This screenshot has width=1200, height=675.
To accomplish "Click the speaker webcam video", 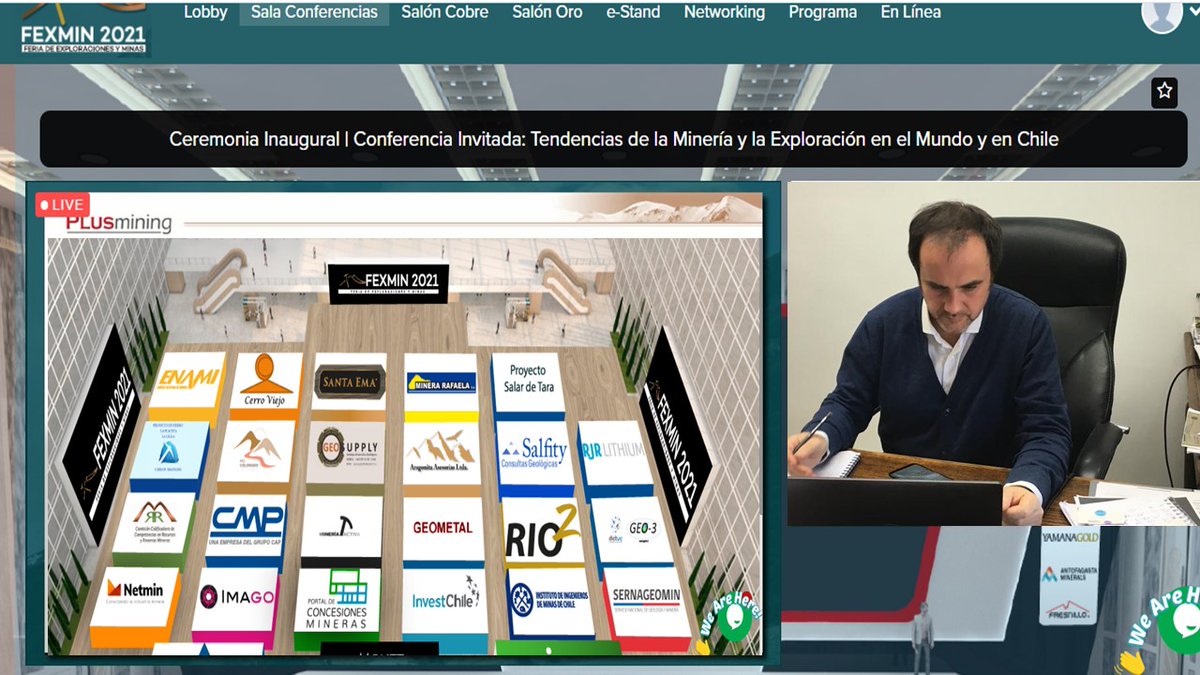I will (993, 353).
